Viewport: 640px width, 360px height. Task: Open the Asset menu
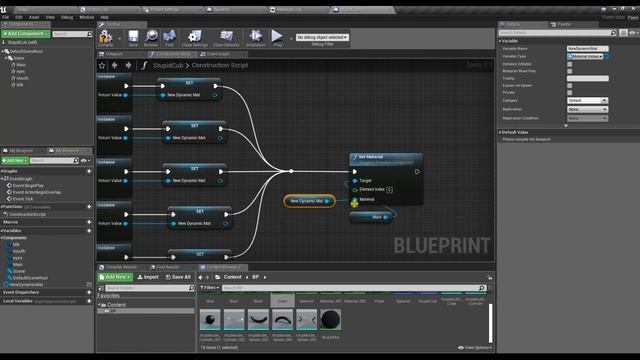click(x=34, y=17)
